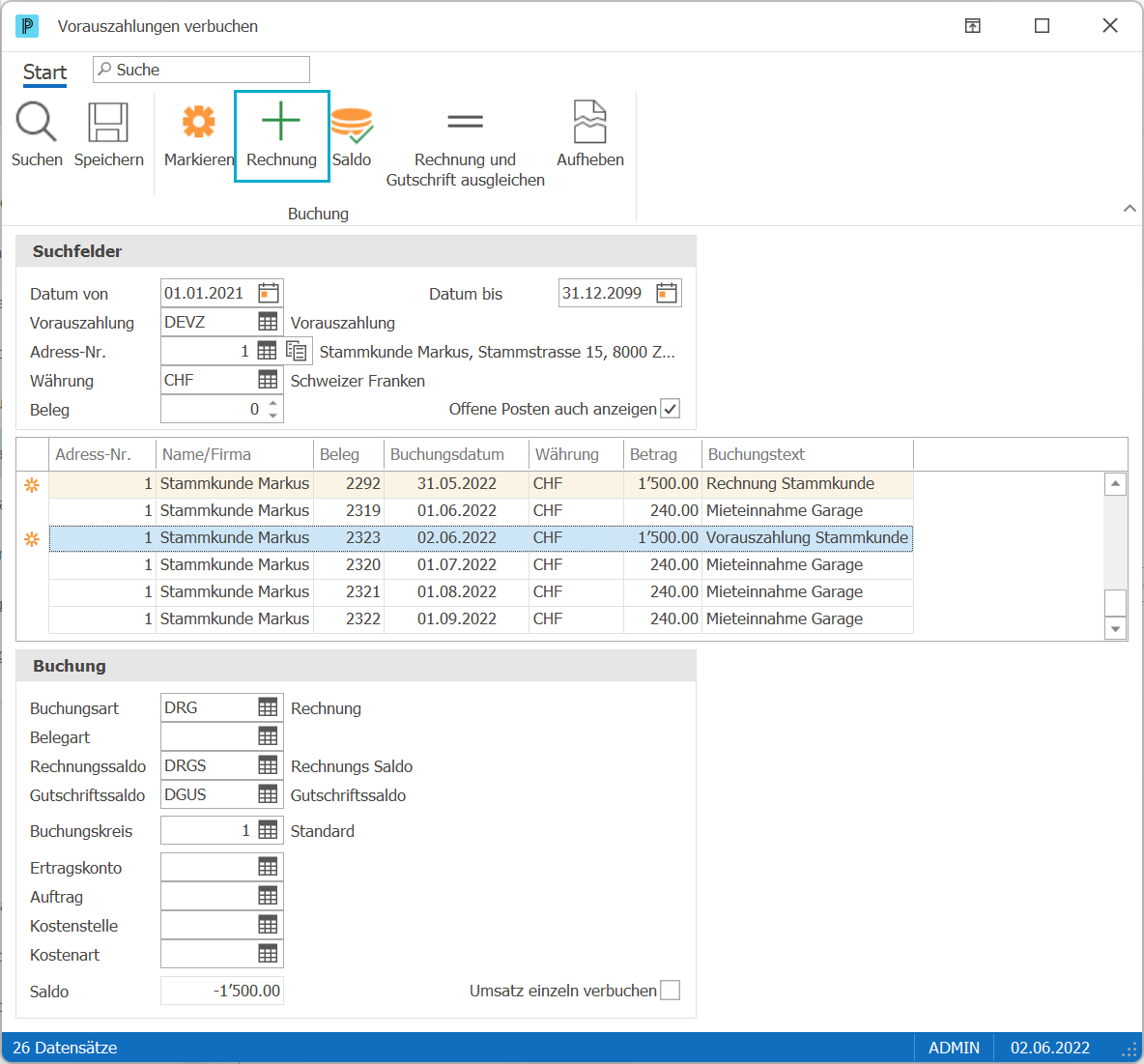Image resolution: width=1144 pixels, height=1064 pixels.
Task: Click the table scrollbar down arrow
Action: [1116, 628]
